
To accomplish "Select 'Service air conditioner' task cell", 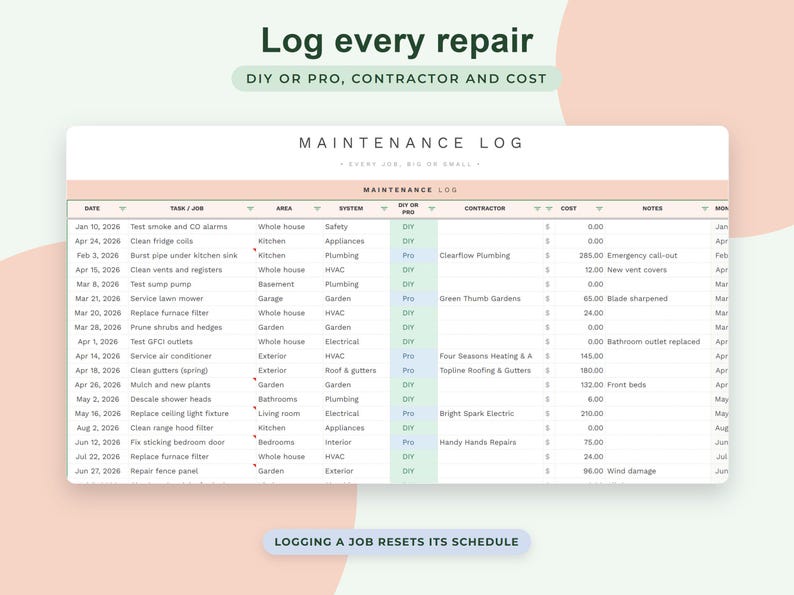I will tap(191, 356).
